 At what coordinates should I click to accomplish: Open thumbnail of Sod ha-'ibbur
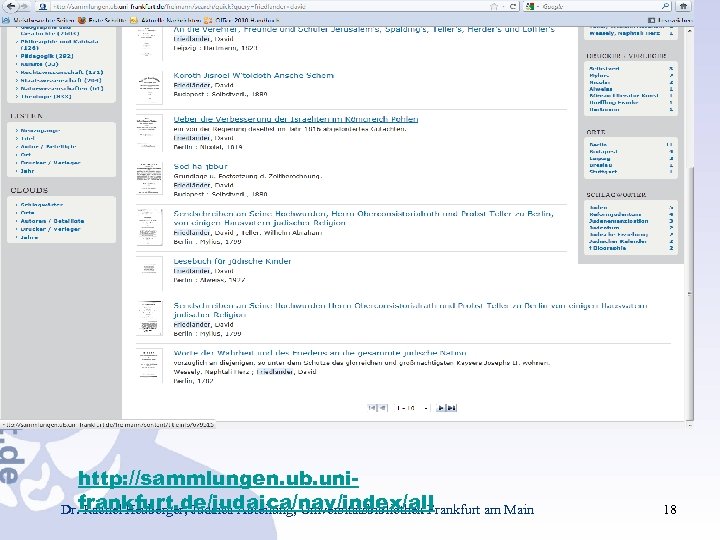point(149,178)
